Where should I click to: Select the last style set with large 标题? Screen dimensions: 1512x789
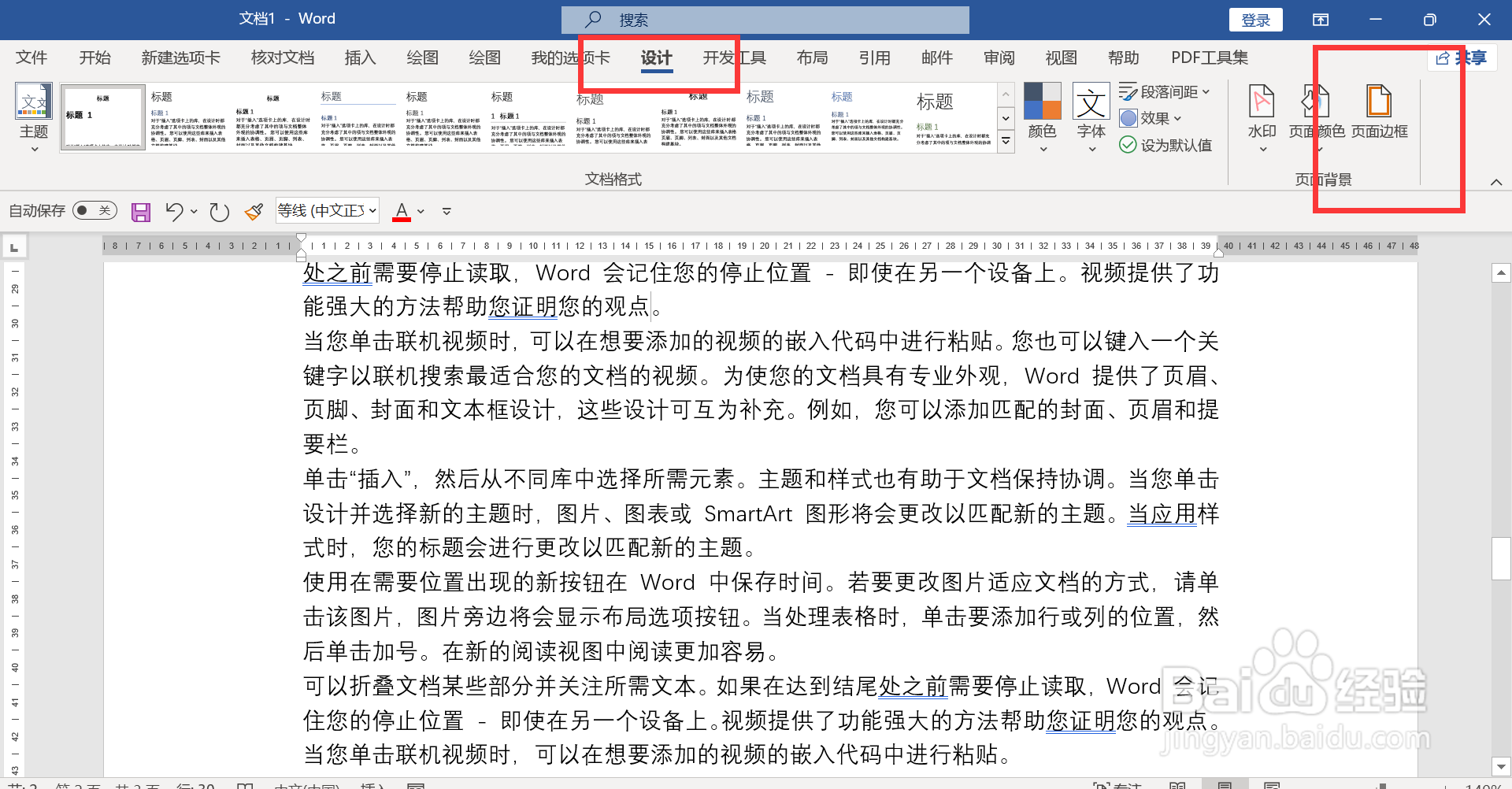953,117
